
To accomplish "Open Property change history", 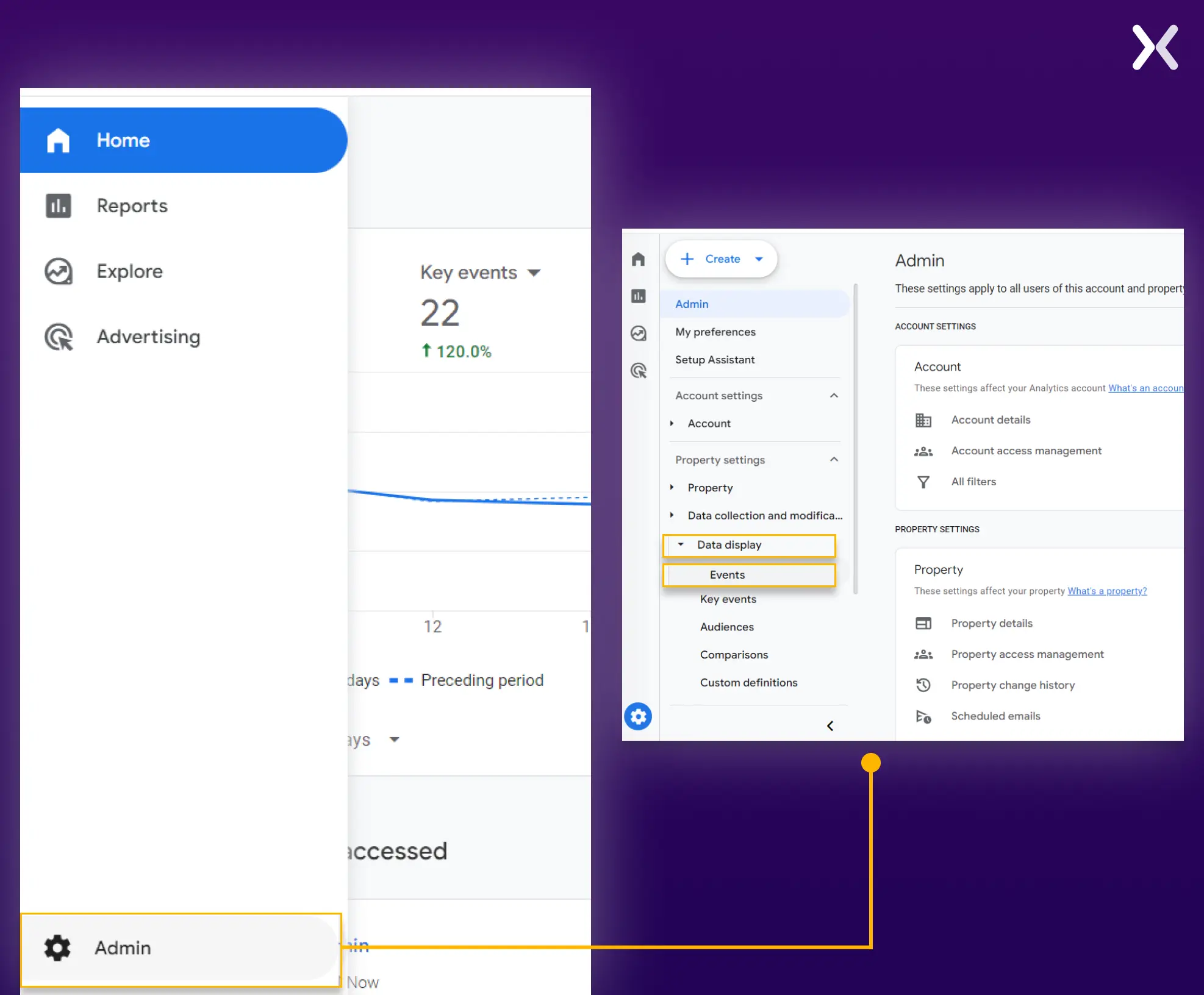I will pos(1012,685).
